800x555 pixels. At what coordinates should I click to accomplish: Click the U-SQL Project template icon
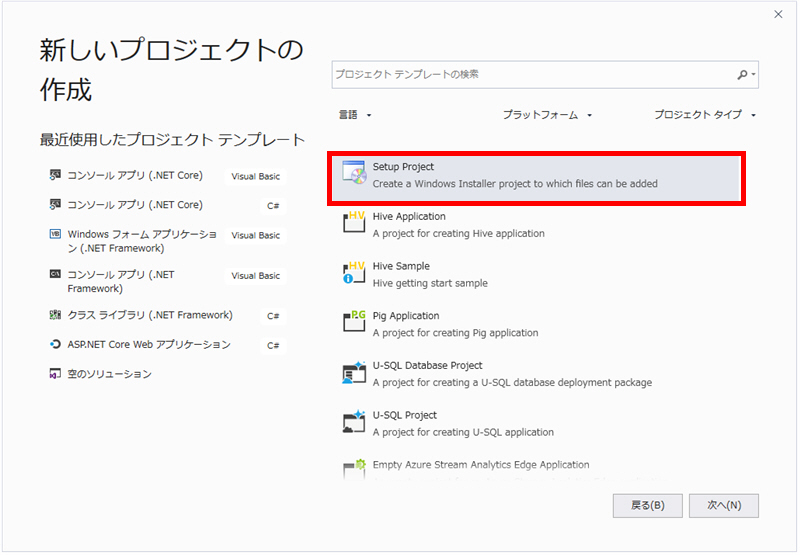[354, 421]
